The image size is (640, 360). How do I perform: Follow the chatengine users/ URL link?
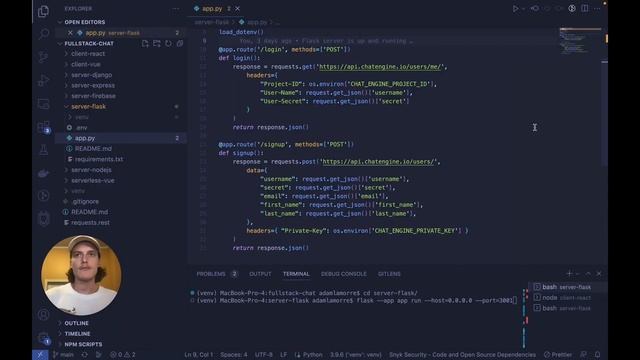coord(378,162)
